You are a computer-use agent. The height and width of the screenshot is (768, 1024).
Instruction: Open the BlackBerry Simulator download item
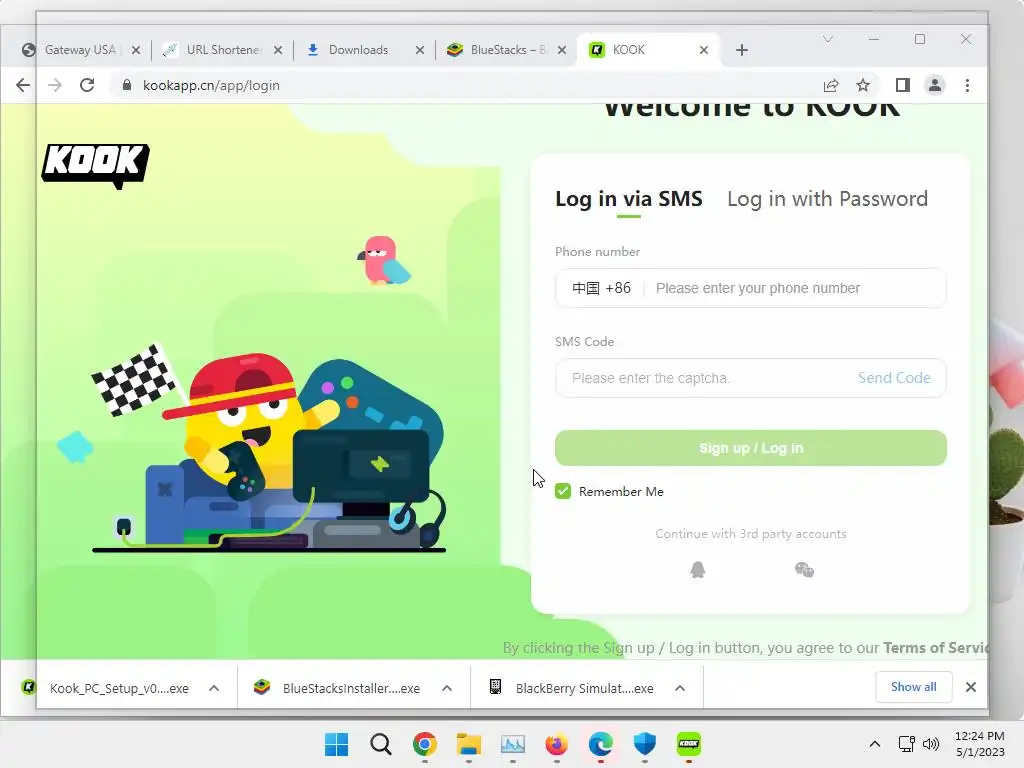pos(572,688)
